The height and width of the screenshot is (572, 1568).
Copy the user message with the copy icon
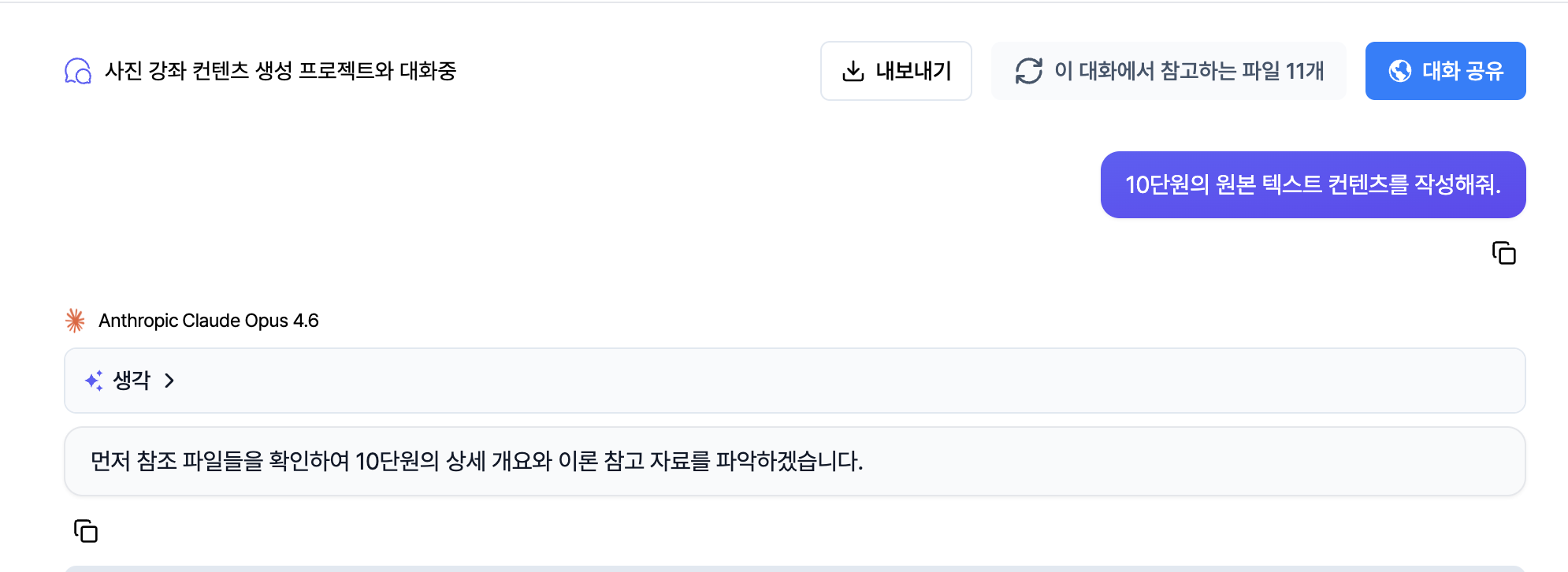coord(1503,253)
